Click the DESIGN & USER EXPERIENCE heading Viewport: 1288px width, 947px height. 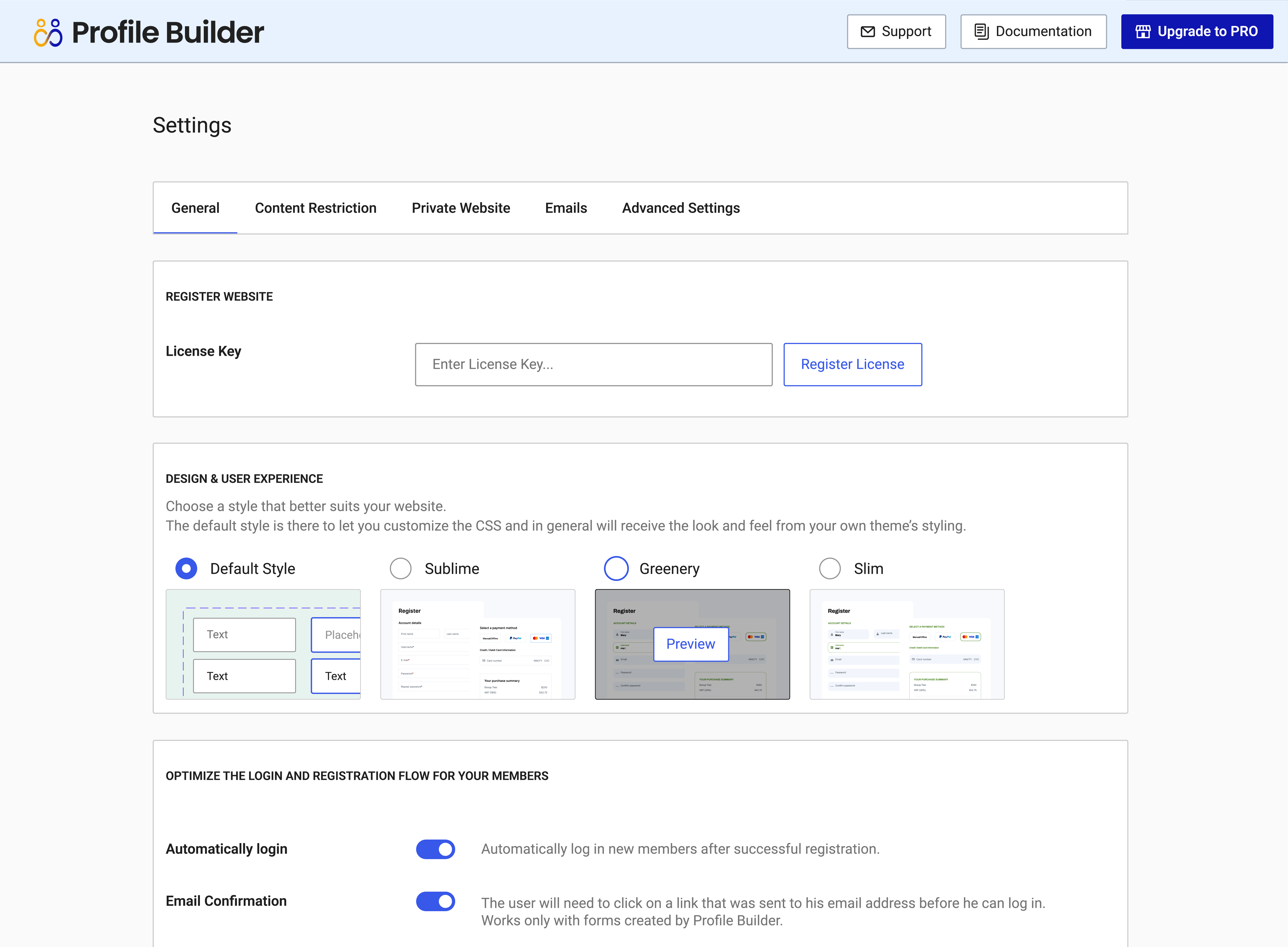(x=244, y=479)
